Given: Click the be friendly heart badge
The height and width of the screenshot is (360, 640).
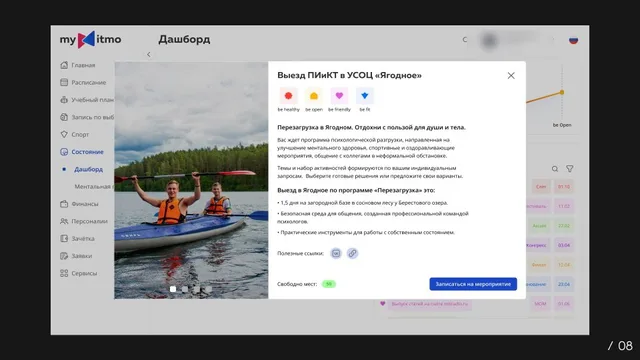Looking at the screenshot, I should (x=339, y=96).
